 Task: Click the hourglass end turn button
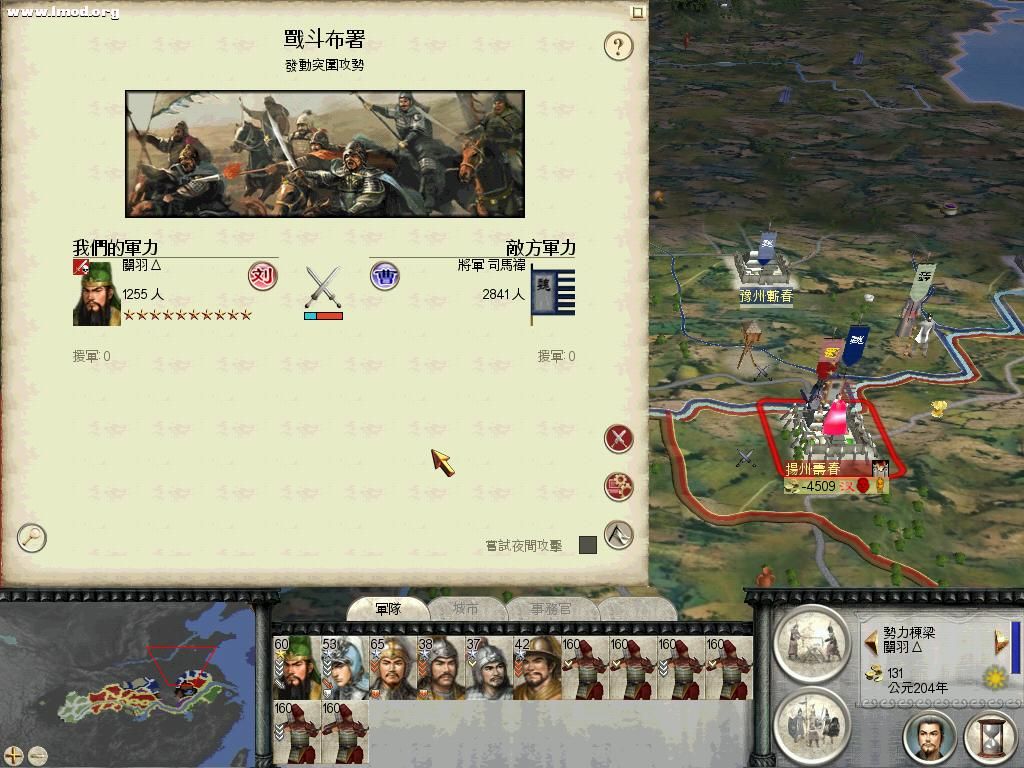[x=991, y=739]
